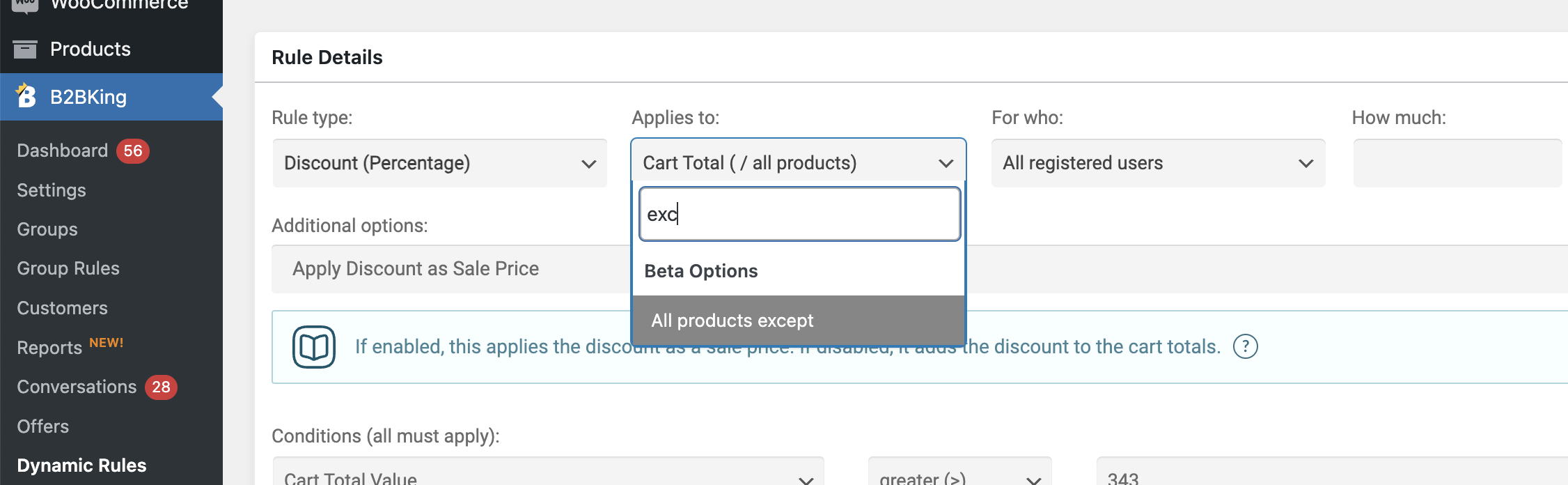This screenshot has width=1568, height=485.
Task: Click the How much input field
Action: tap(1457, 163)
